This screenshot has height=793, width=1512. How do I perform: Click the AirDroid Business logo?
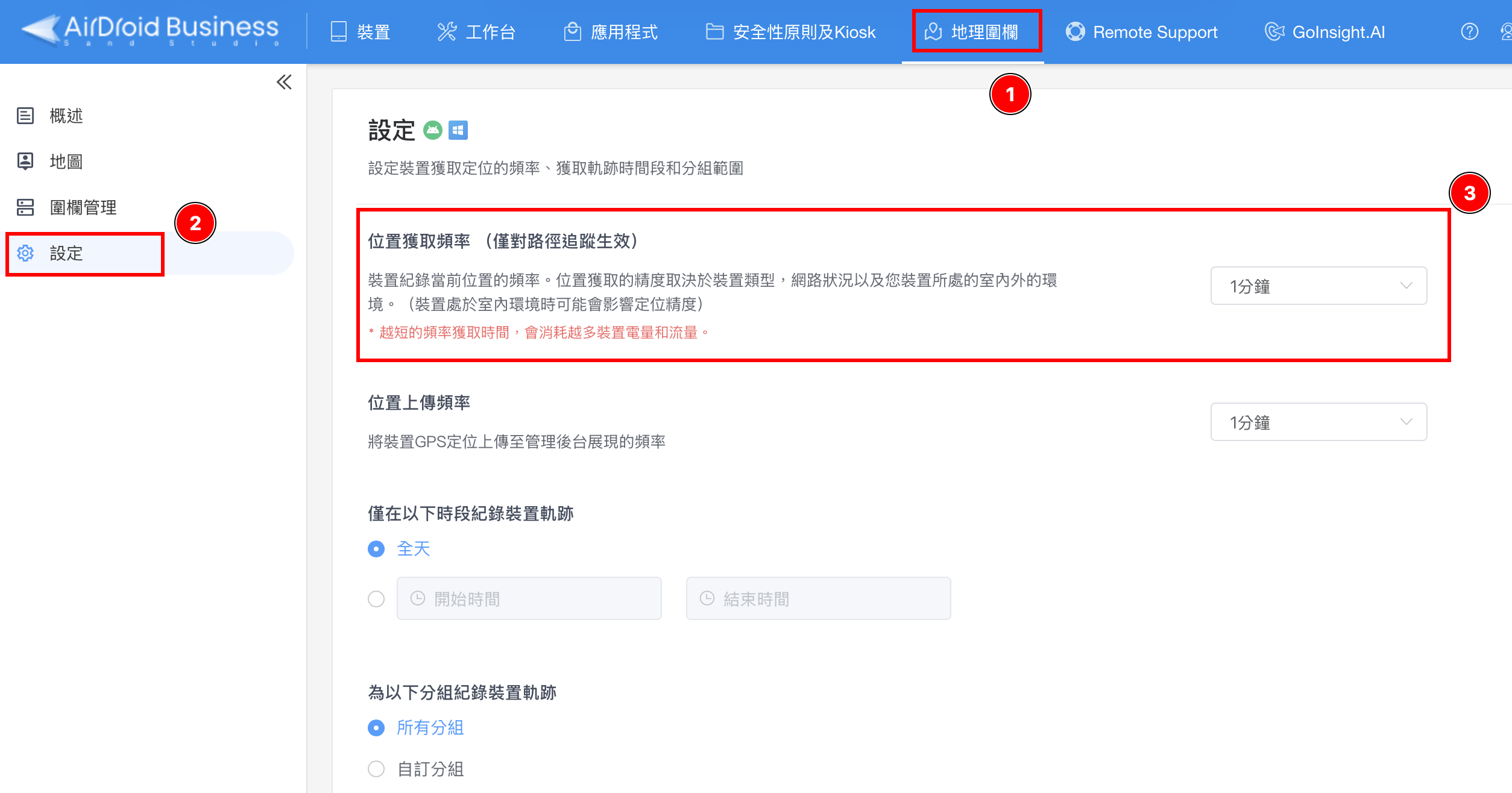pos(151,30)
